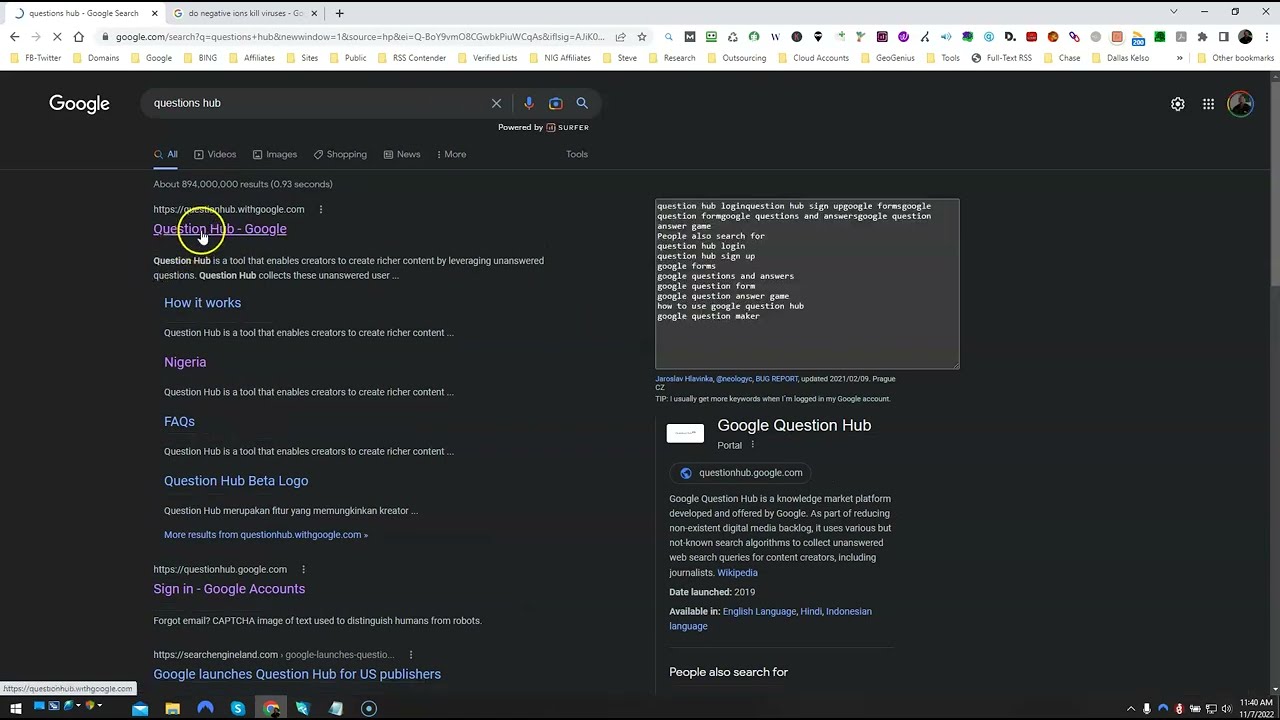Expand the More search filters dropdown
Viewport: 1280px width, 720px height.
pos(451,154)
